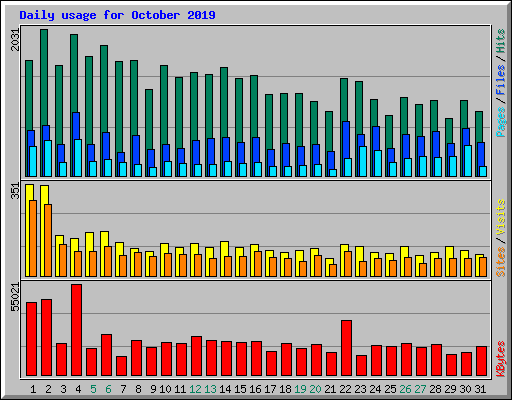The width and height of the screenshot is (512, 400).
Task: Click day label '16' on the x-axis
Action: (255, 389)
